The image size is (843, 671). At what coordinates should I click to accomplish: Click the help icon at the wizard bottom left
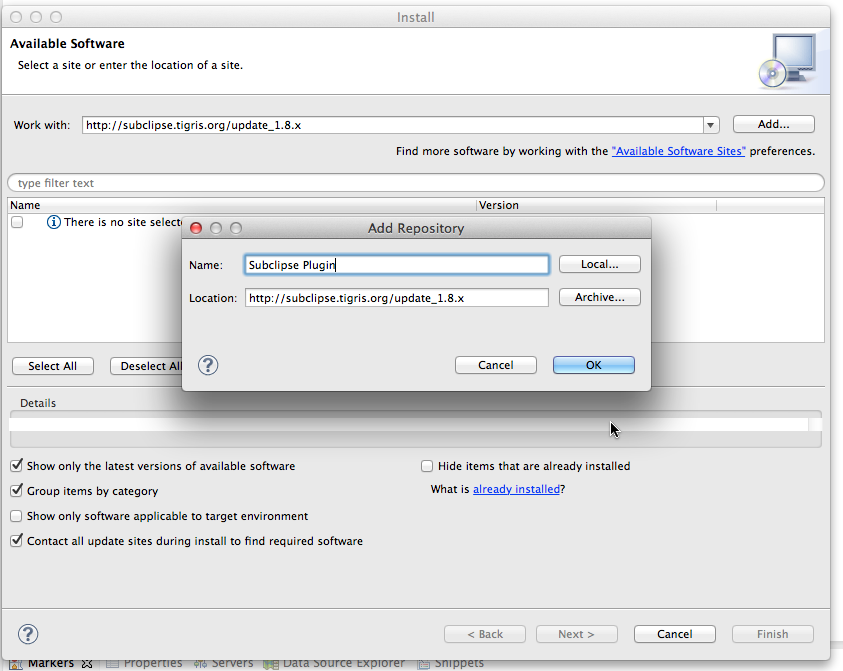point(27,634)
